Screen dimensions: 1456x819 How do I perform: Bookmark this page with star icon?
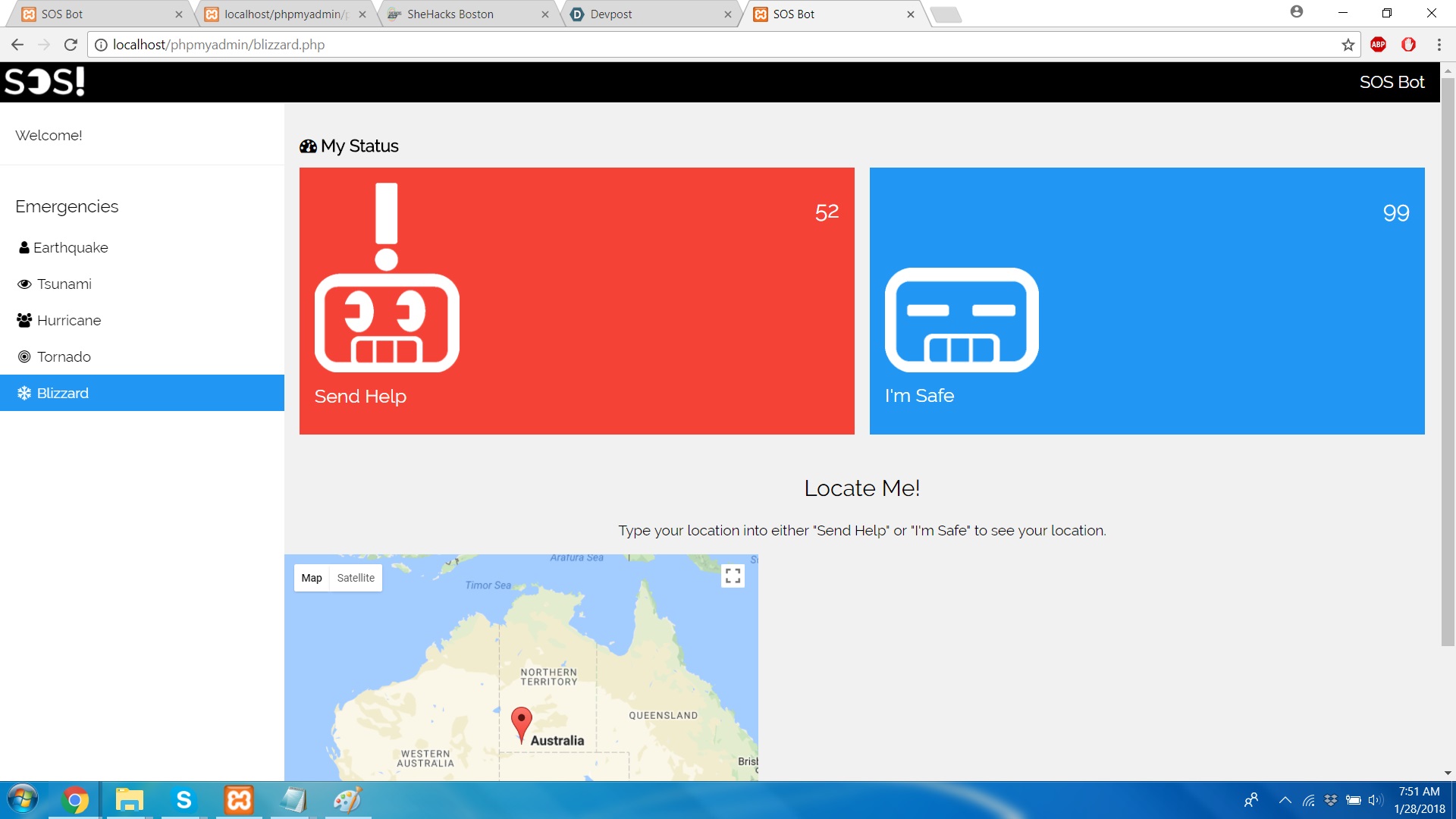[x=1348, y=45]
